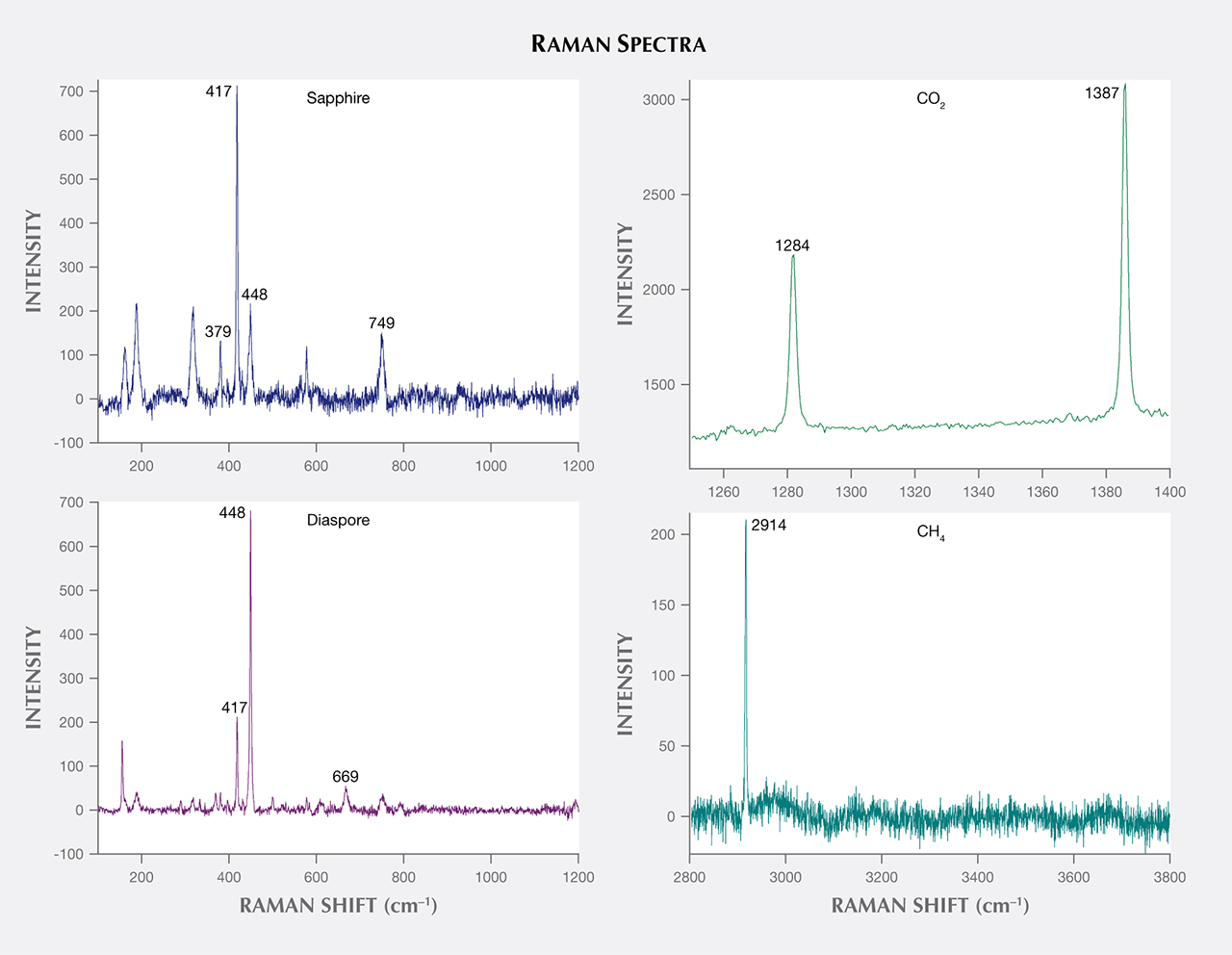
Task: Click Raman Shift axis title under CH4 plot
Action: [x=930, y=906]
